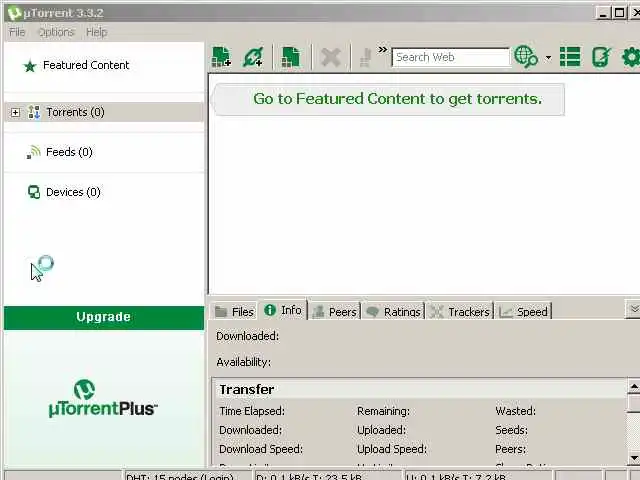Open the Help menu
This screenshot has height=480, width=640.
point(97,32)
